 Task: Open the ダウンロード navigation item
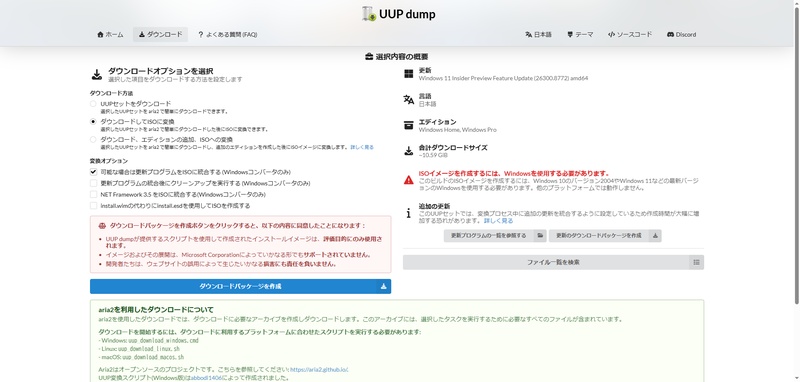(160, 35)
